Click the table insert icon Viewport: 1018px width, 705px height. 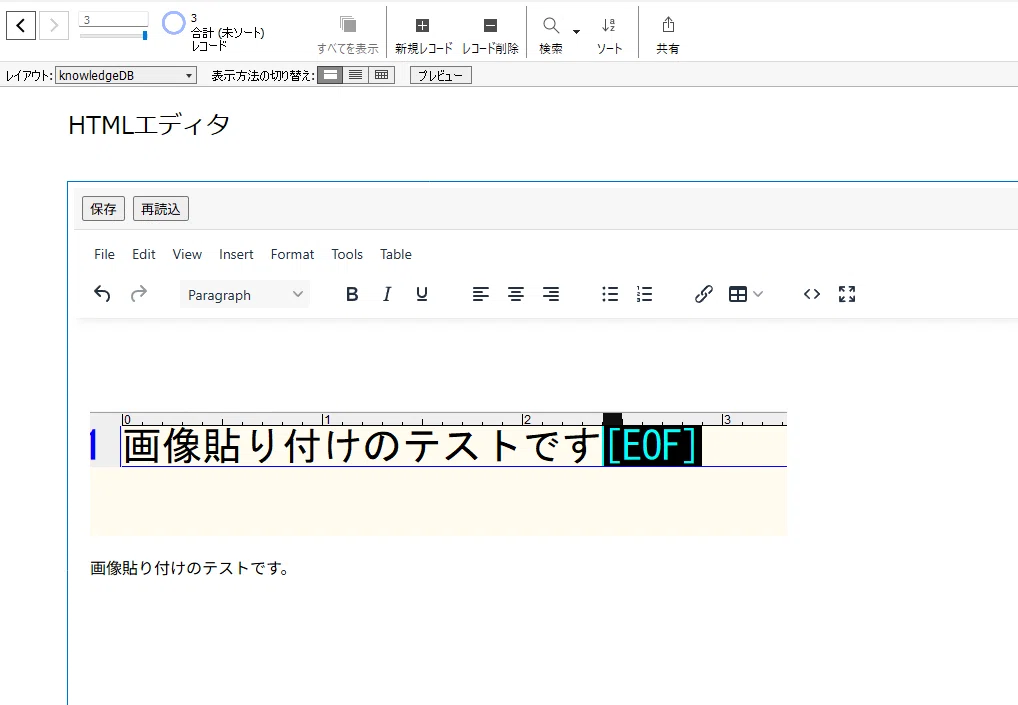(738, 294)
